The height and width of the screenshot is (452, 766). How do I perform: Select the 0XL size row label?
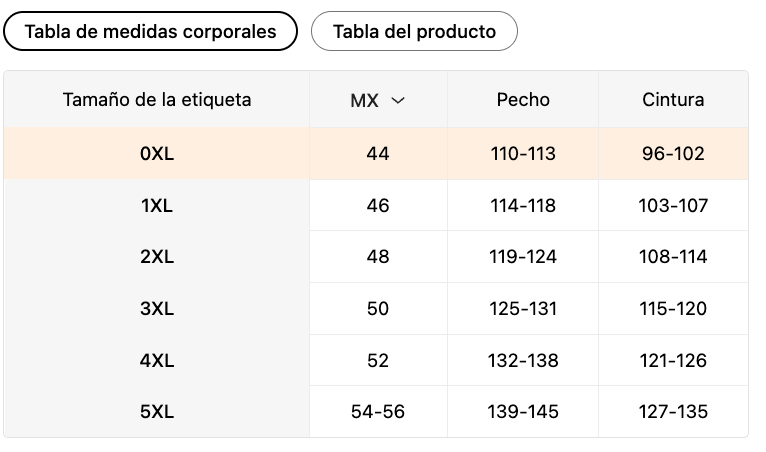pyautogui.click(x=157, y=154)
